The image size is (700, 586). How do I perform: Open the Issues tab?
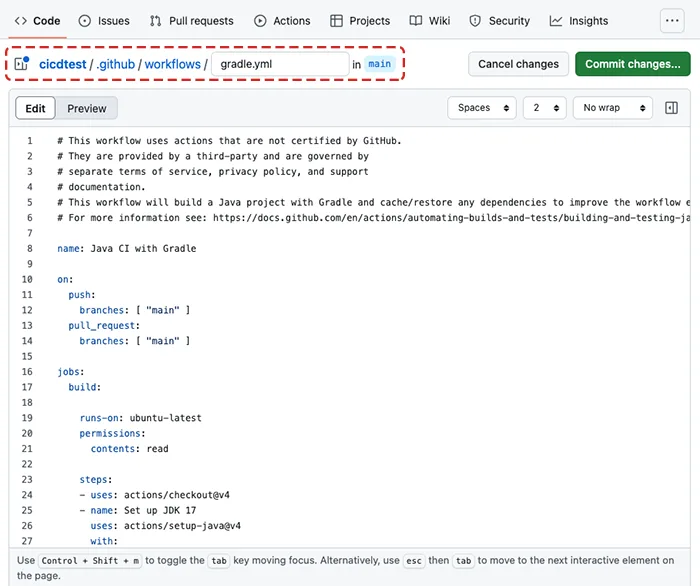click(x=104, y=21)
